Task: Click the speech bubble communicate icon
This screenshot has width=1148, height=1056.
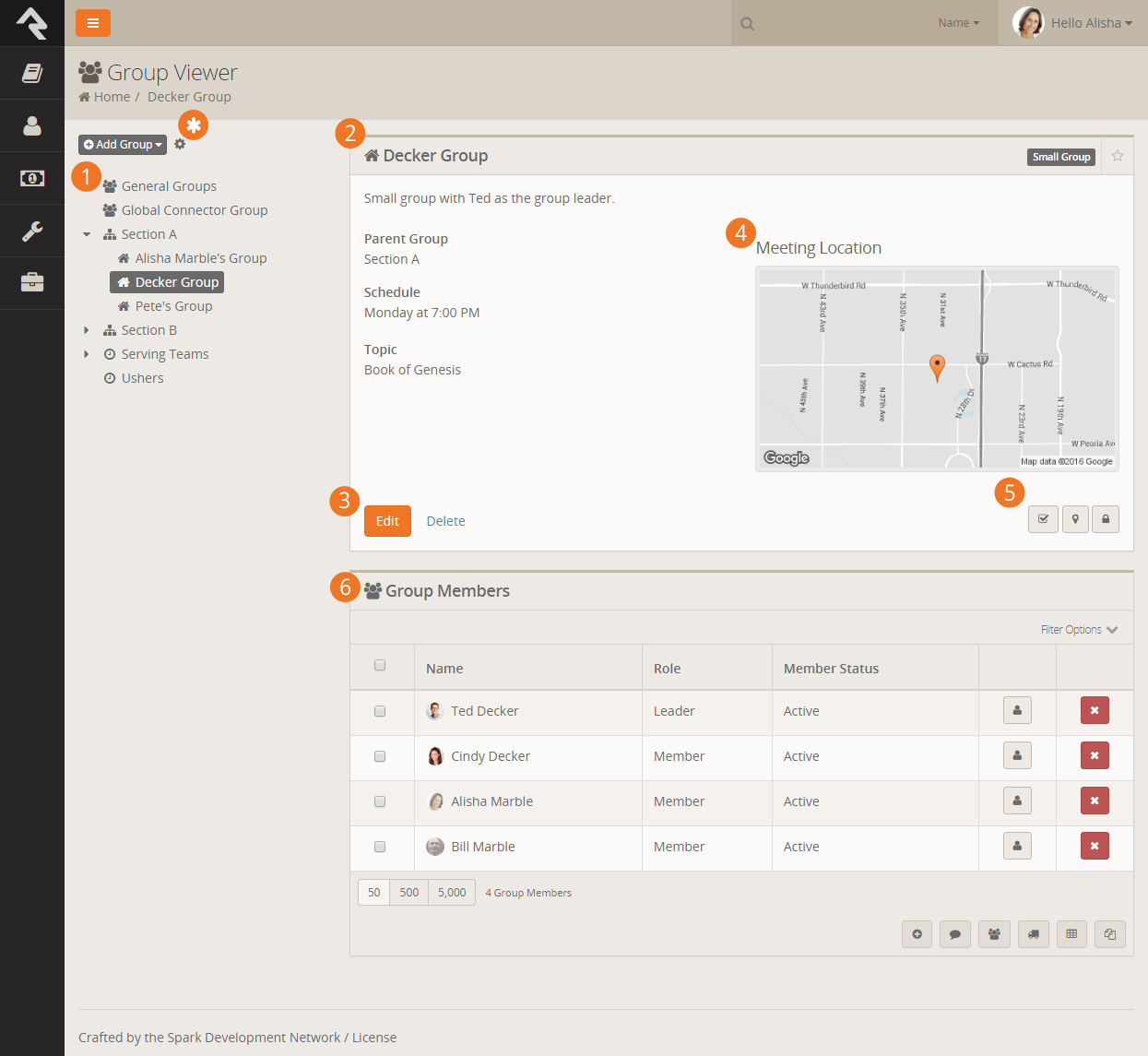Action: tap(955, 934)
